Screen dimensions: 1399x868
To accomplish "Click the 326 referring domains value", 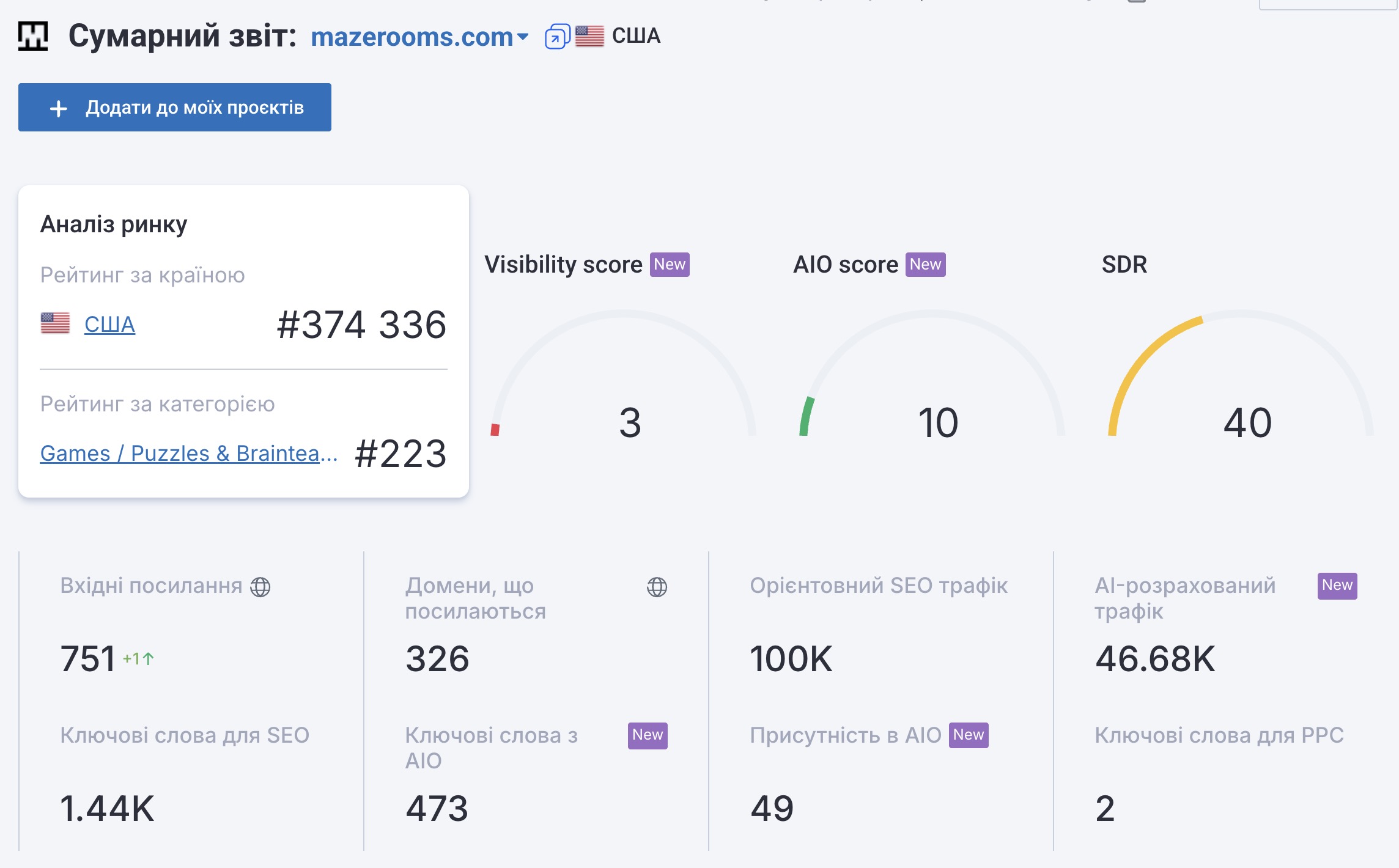I will (437, 659).
